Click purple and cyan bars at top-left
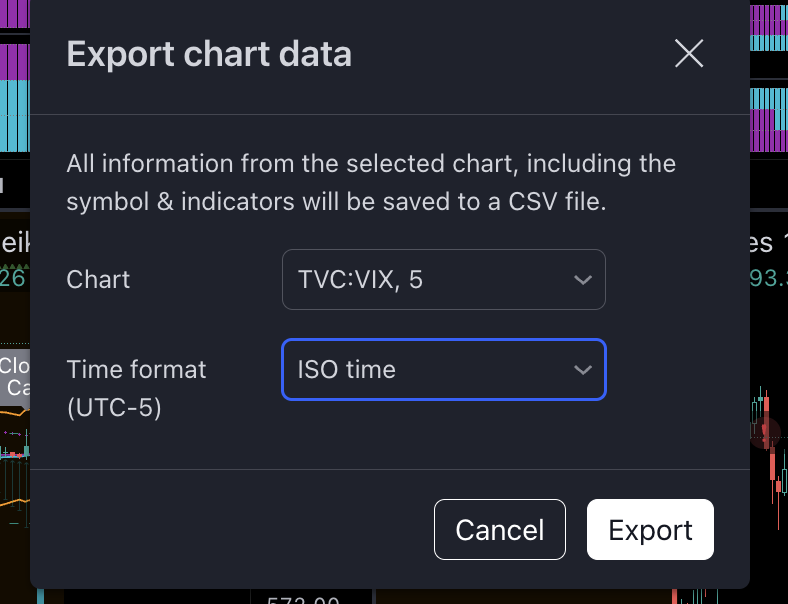Image resolution: width=788 pixels, height=604 pixels. 15,75
